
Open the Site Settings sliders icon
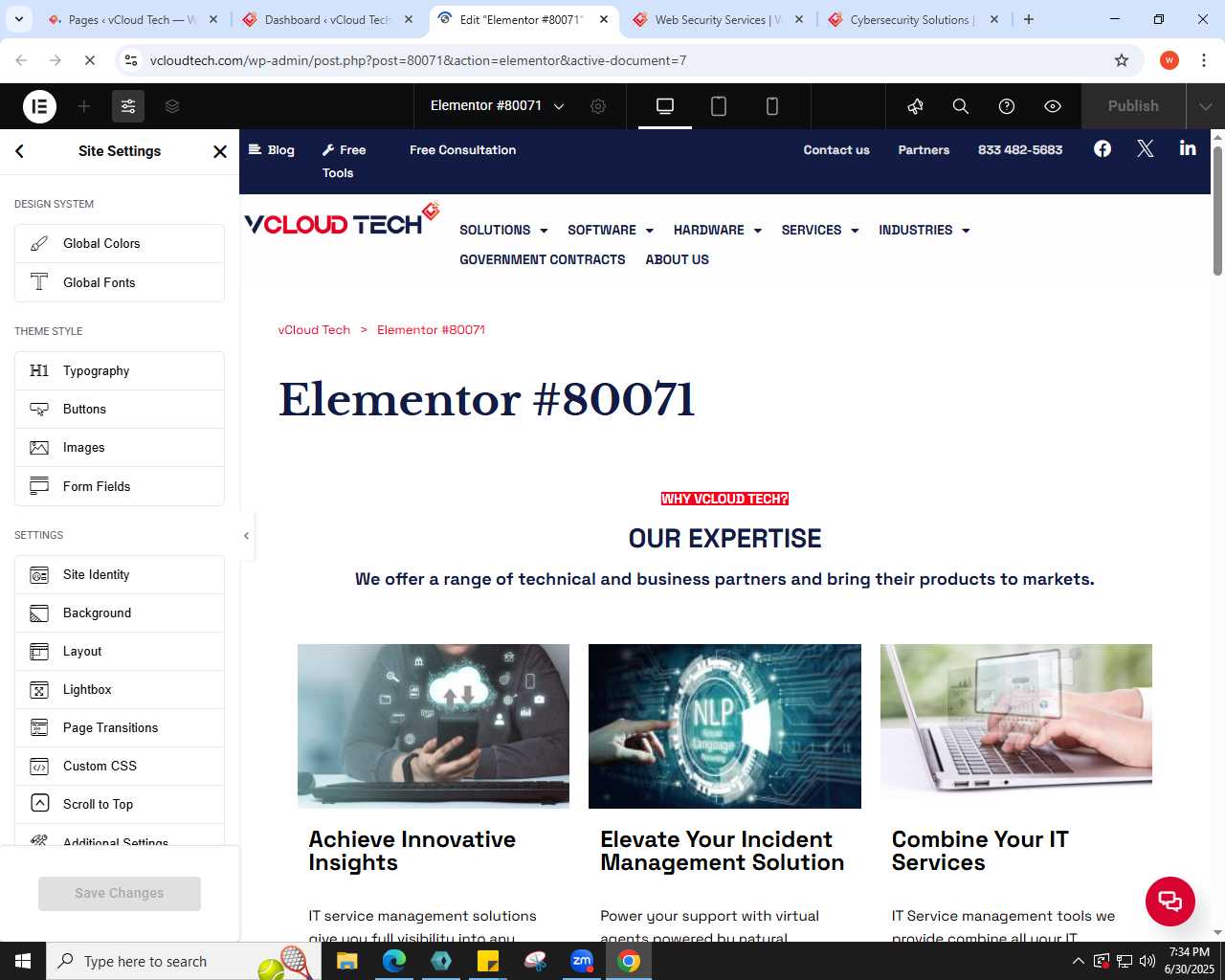point(128,106)
